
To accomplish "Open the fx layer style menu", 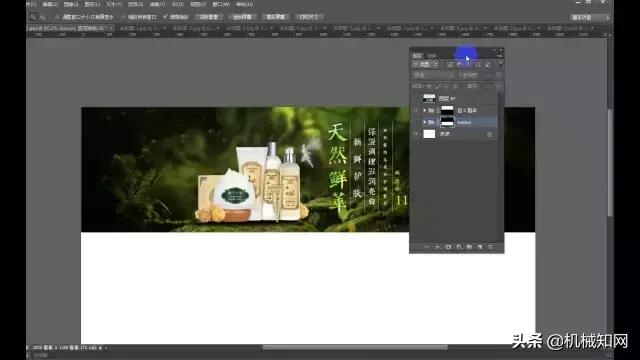I will (438, 247).
